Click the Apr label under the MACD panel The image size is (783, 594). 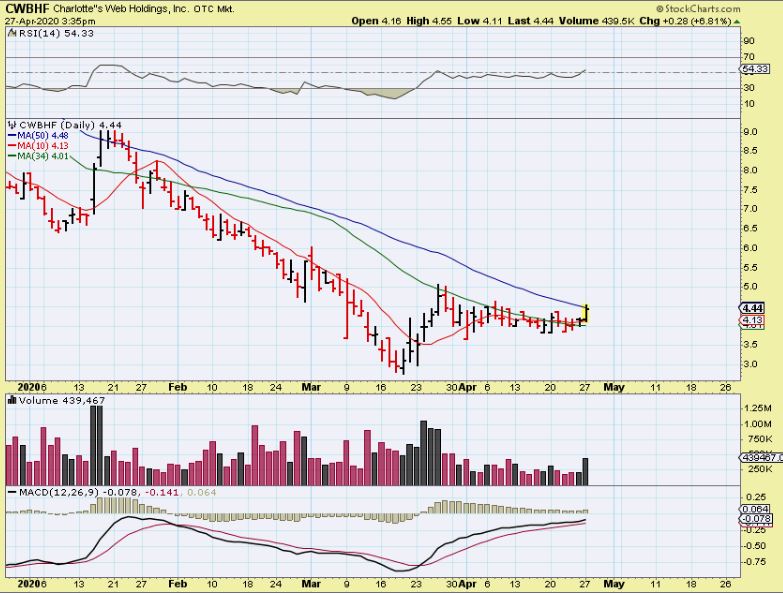click(467, 584)
